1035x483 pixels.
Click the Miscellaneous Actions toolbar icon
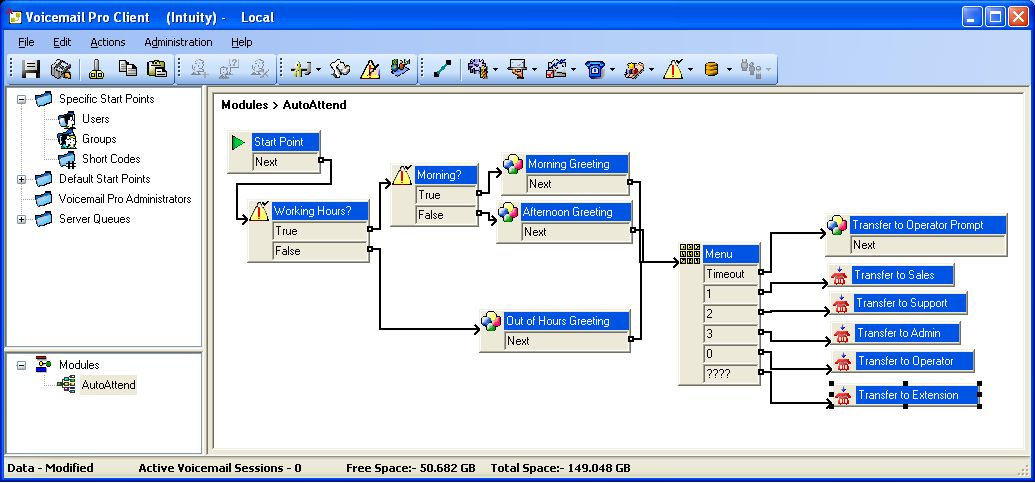(x=633, y=69)
